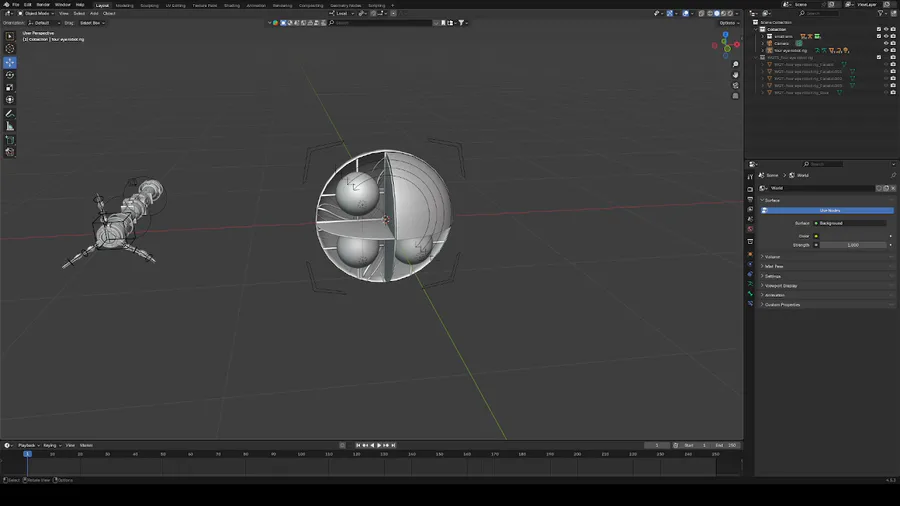Play the animation in timeline
This screenshot has width=900, height=506.
[379, 445]
